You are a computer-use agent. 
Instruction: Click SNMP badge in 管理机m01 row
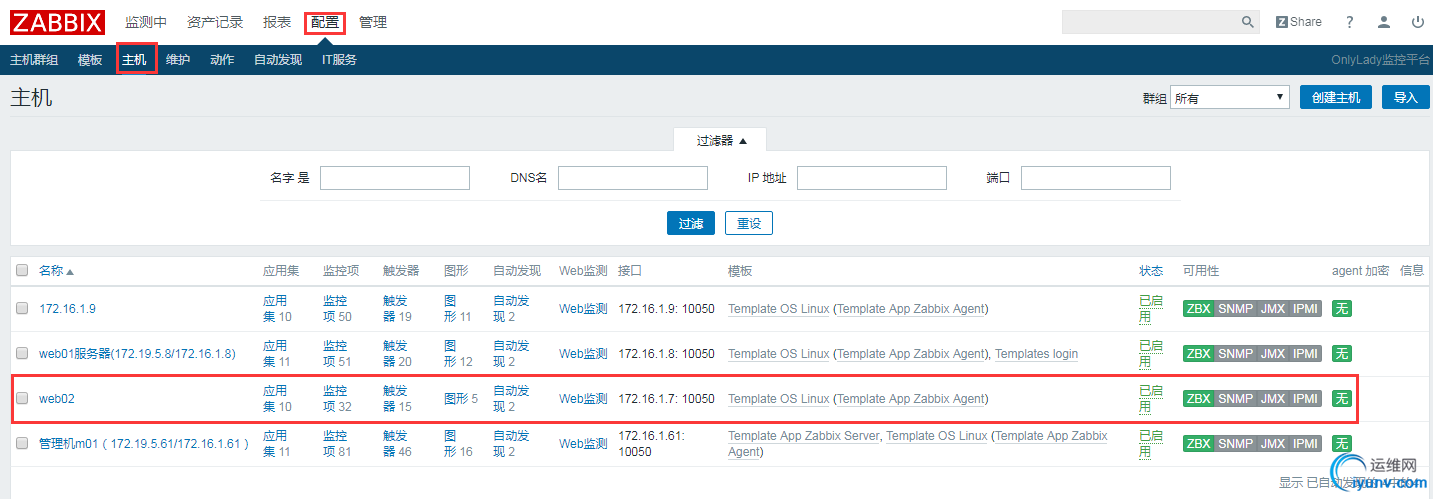pos(1235,444)
